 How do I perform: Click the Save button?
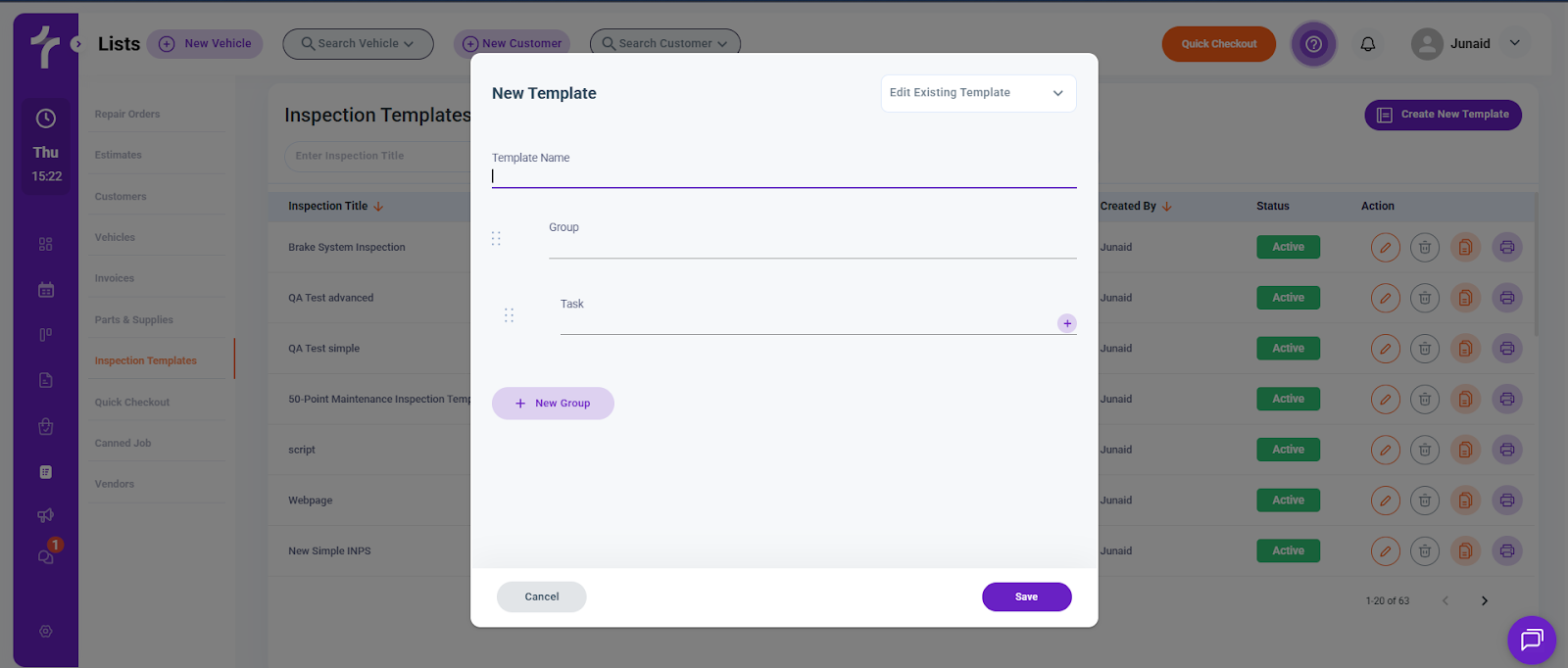coord(1026,596)
